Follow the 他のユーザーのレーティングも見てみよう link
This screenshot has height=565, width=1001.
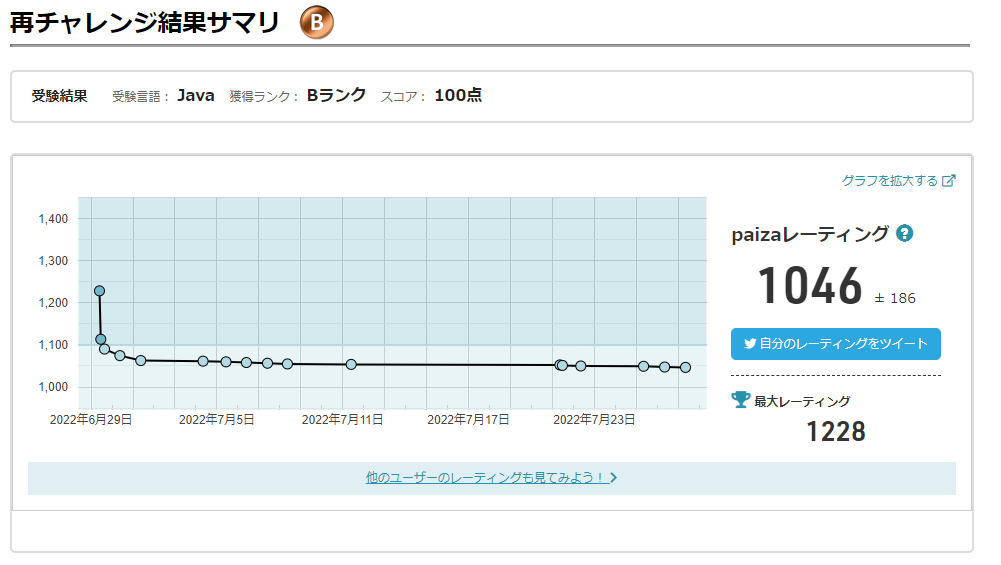tap(485, 478)
